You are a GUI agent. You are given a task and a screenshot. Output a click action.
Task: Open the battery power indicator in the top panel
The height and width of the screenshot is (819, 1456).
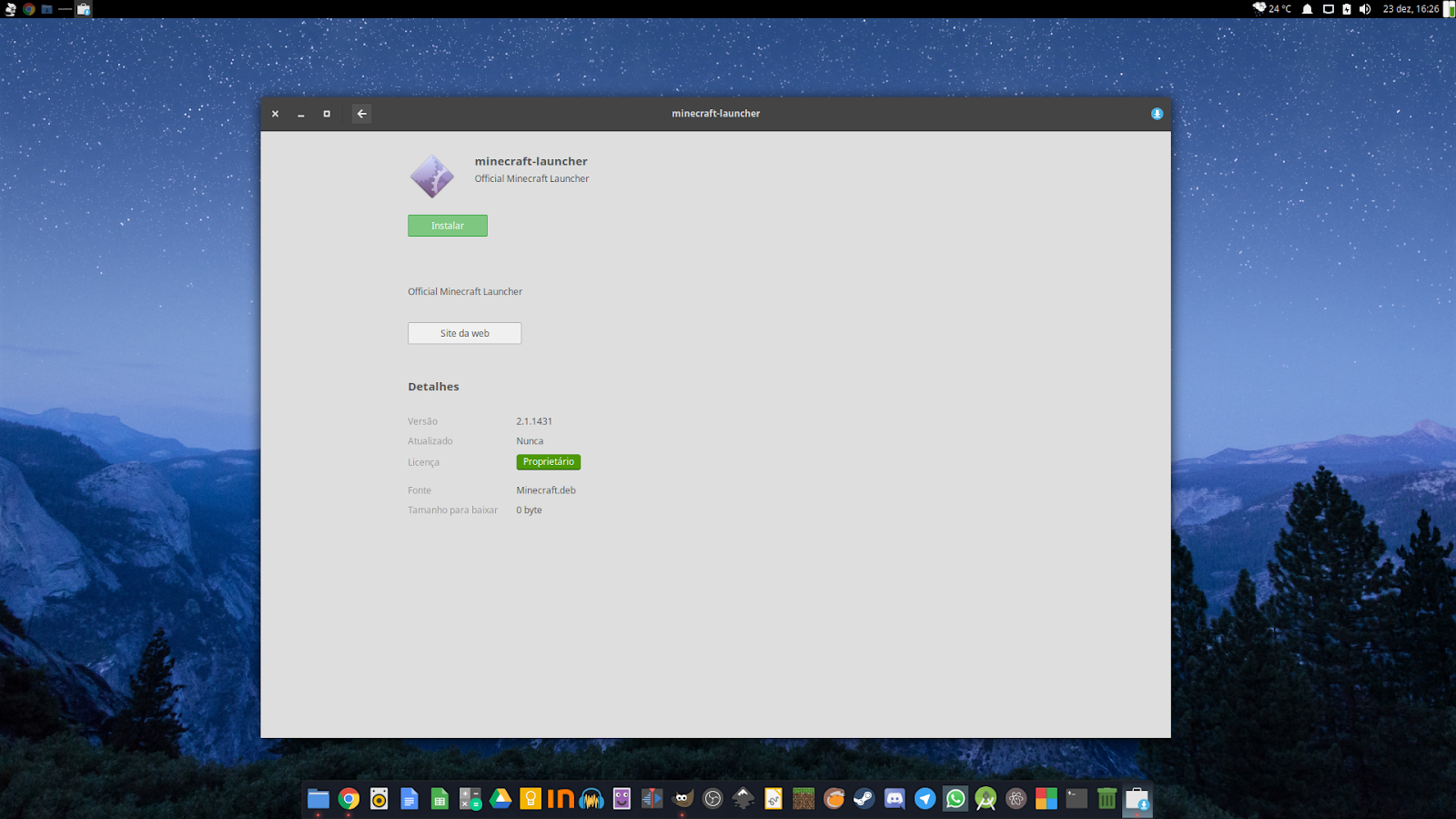[x=1347, y=9]
